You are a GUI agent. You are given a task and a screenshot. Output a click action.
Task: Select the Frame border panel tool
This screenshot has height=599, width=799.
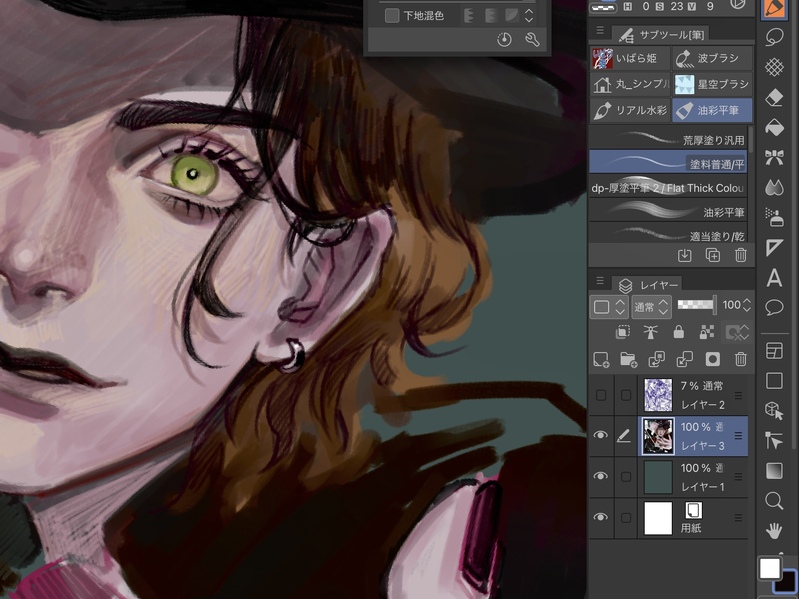click(774, 350)
